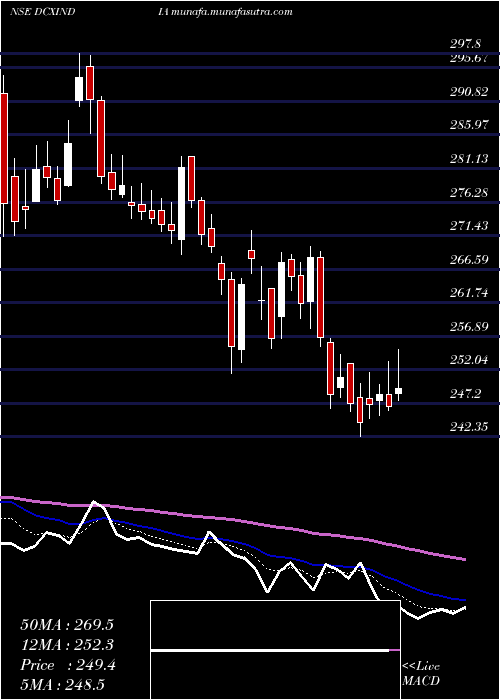Click the 256.89 price axis label
Screen dimensions: 500x700
(469, 327)
